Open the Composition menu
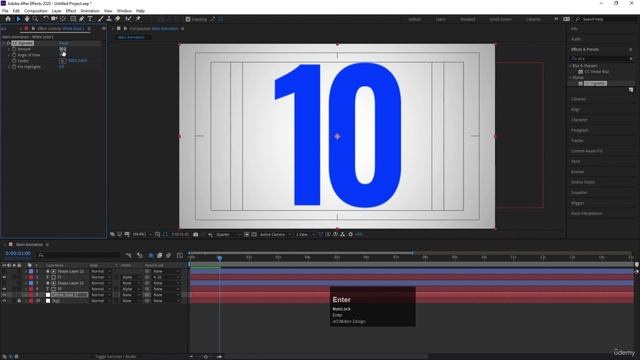The image size is (640, 360). 36,11
